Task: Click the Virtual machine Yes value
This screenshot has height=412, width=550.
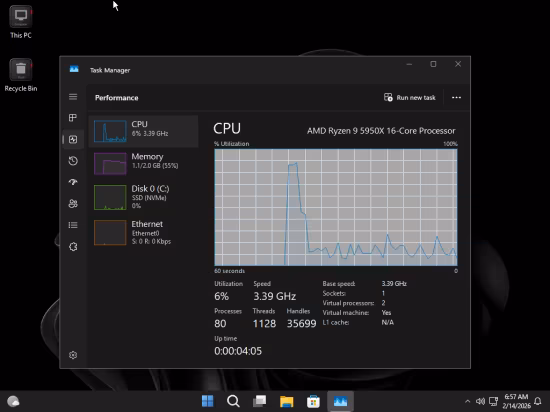Action: point(386,313)
